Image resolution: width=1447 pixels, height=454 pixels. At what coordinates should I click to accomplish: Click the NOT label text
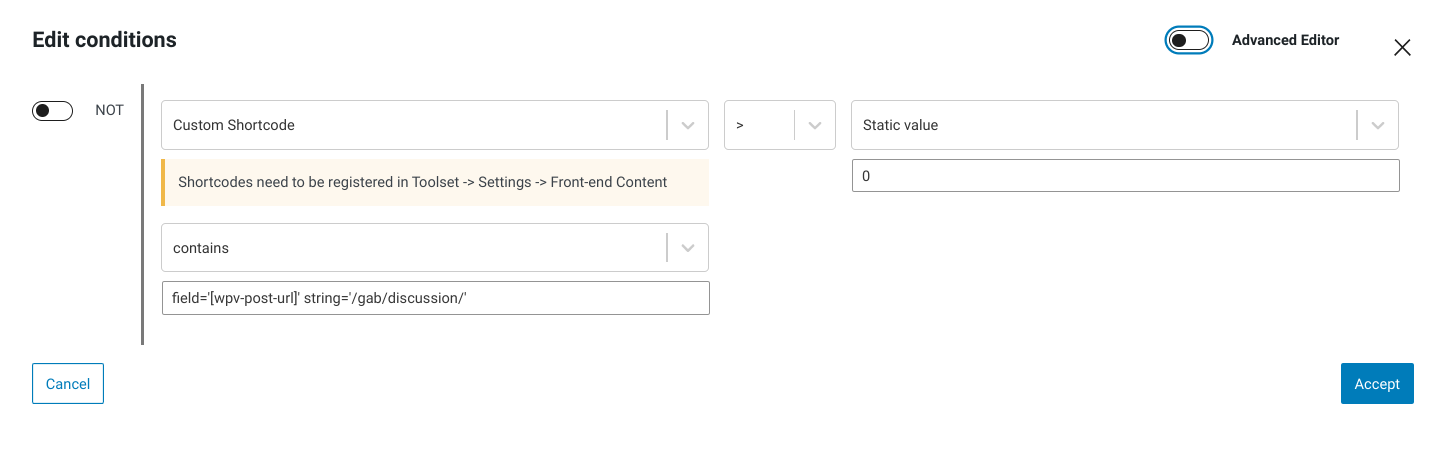(110, 110)
